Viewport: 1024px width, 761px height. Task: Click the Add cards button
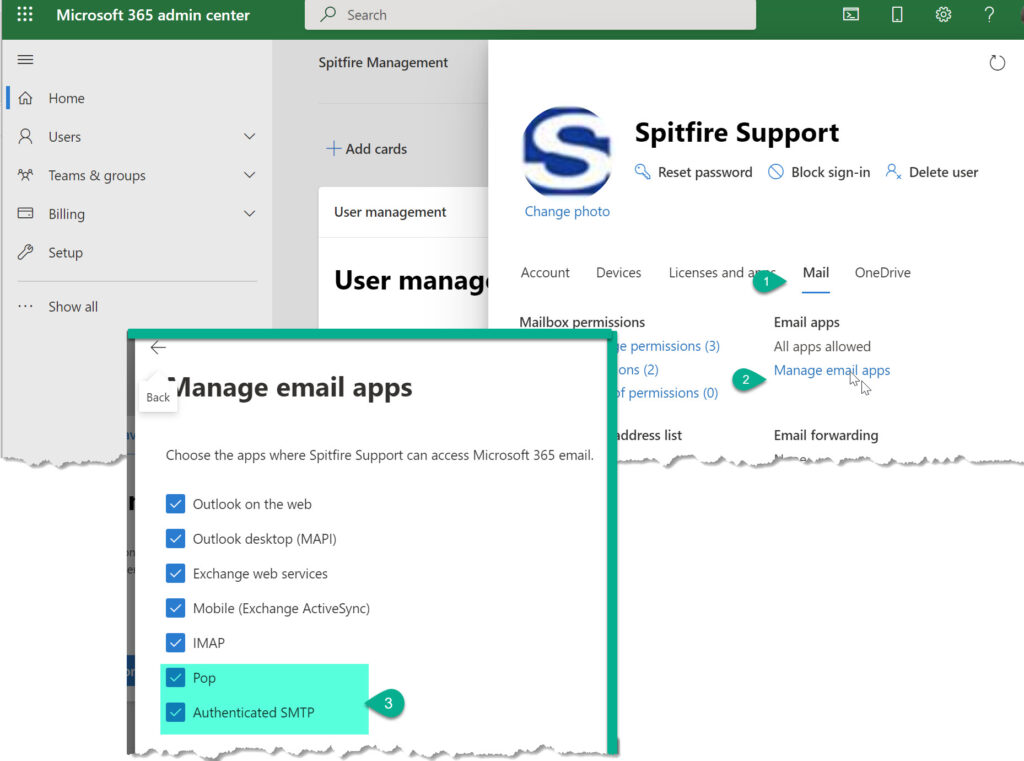366,148
